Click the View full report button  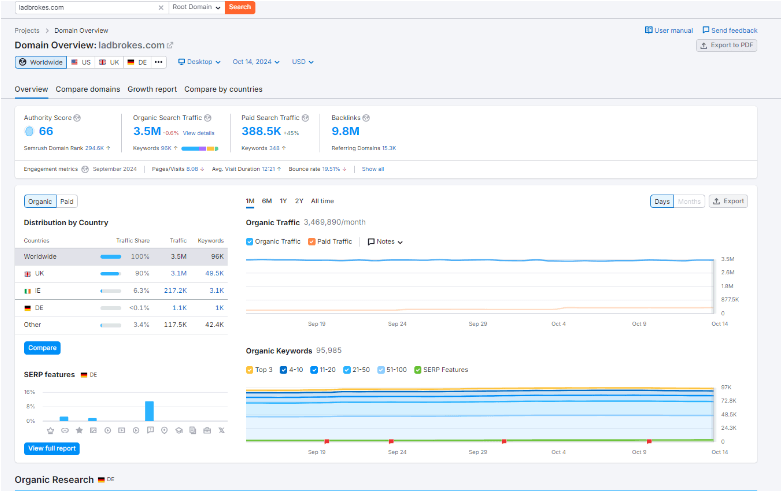tap(52, 449)
